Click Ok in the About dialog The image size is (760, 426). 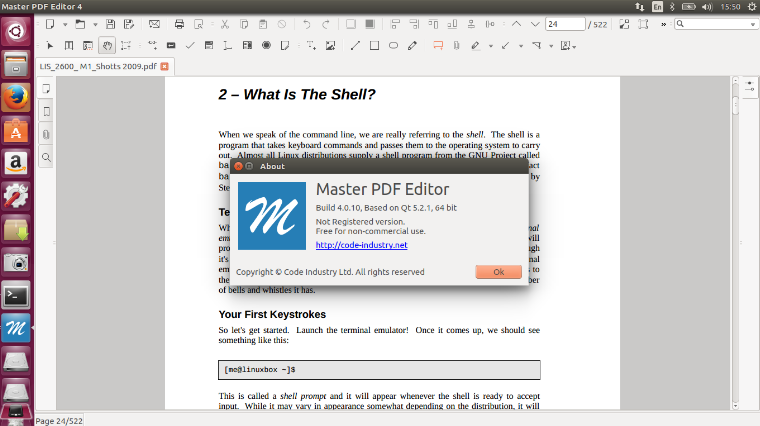[498, 272]
